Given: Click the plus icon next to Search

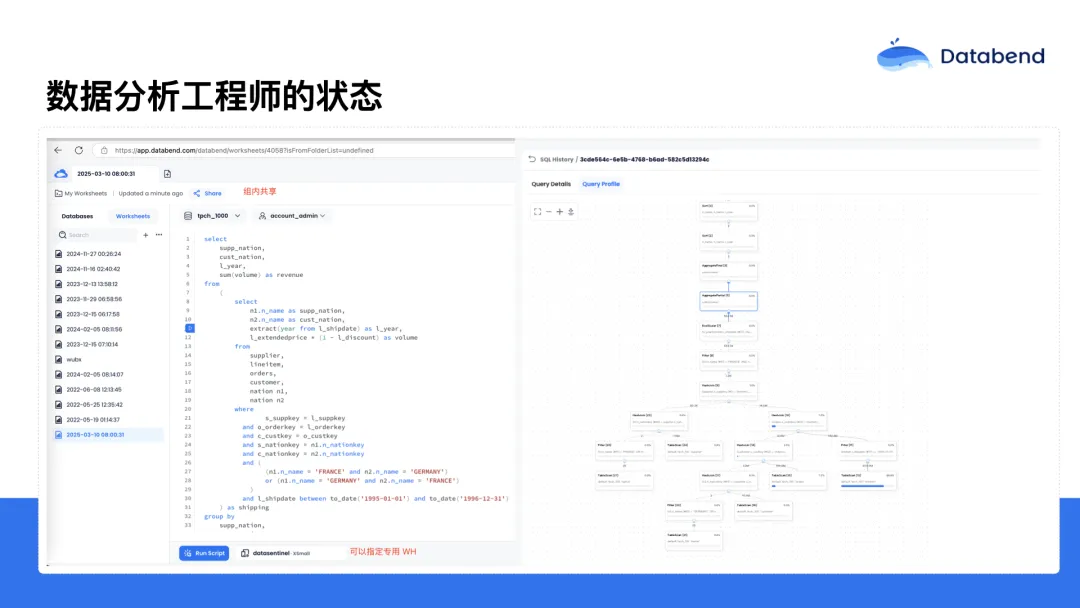Looking at the screenshot, I should click(x=145, y=235).
